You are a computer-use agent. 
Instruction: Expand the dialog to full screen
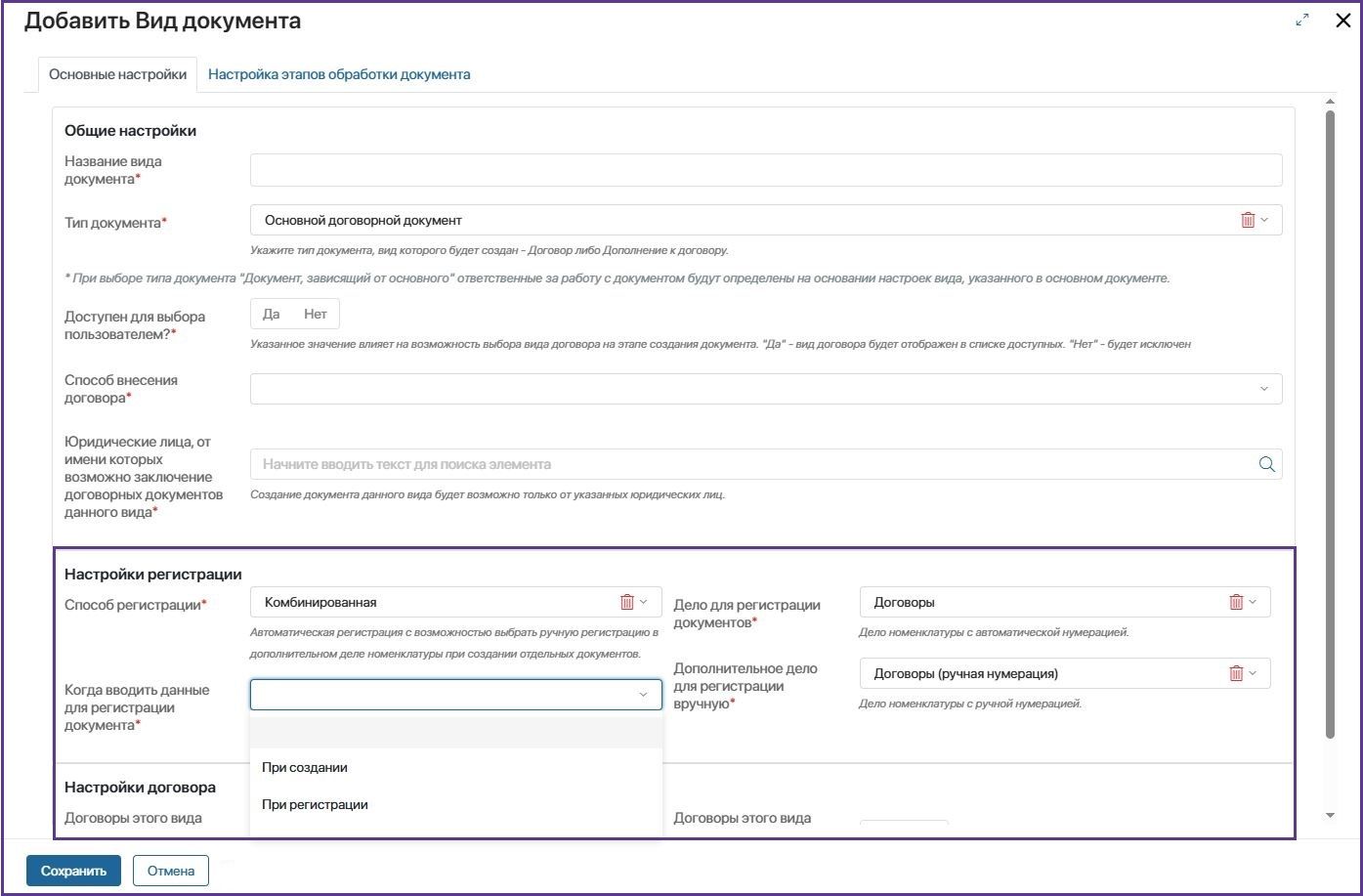point(1302,21)
